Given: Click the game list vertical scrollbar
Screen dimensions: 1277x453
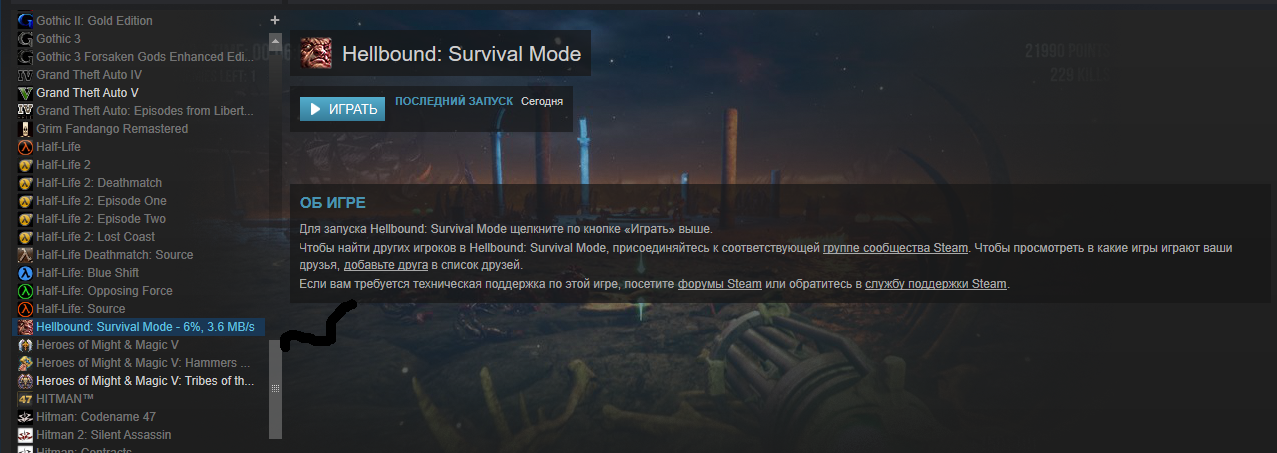Looking at the screenshot, I should (275, 388).
